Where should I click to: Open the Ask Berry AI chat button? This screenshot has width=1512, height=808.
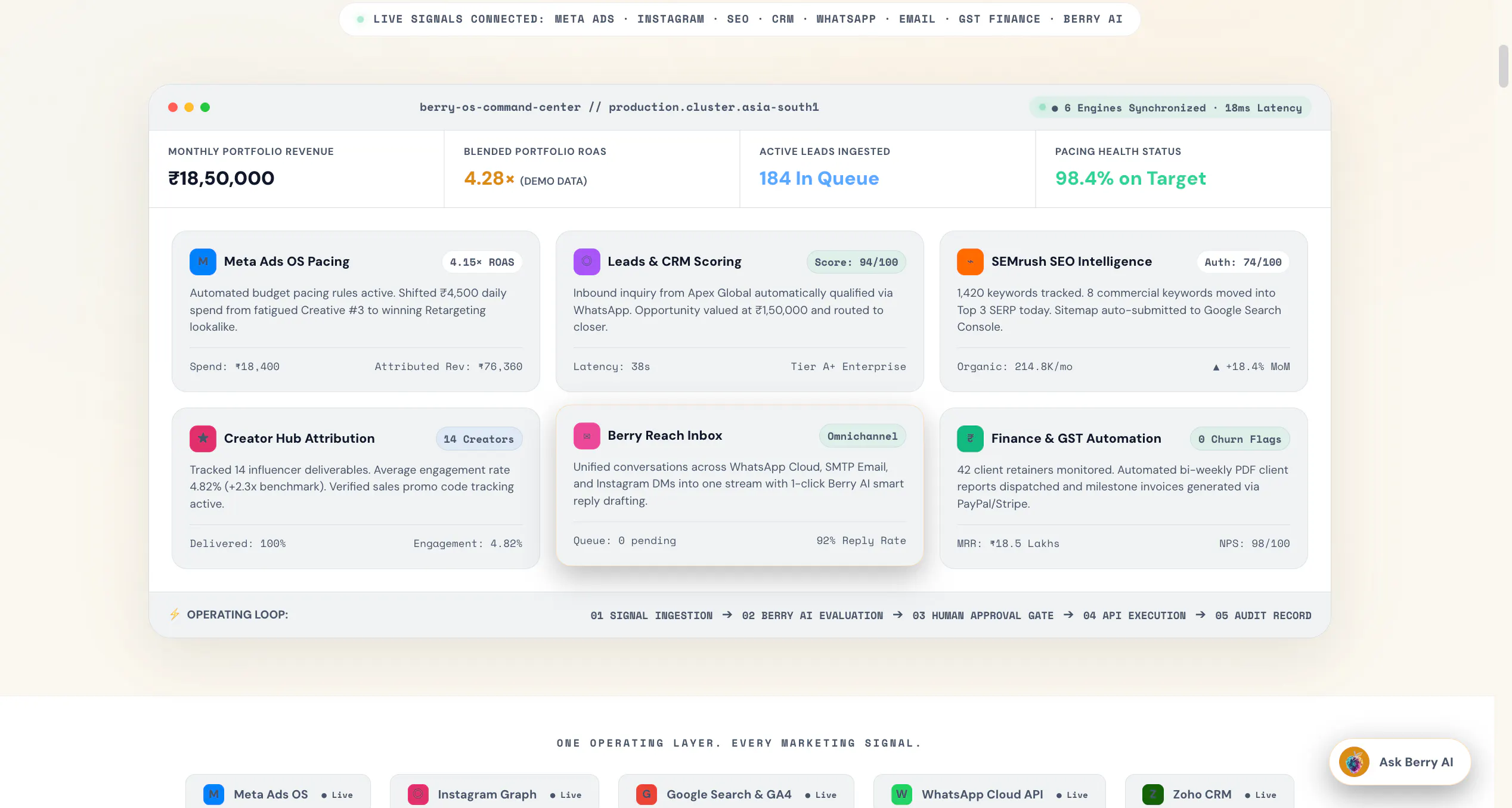pyautogui.click(x=1400, y=762)
